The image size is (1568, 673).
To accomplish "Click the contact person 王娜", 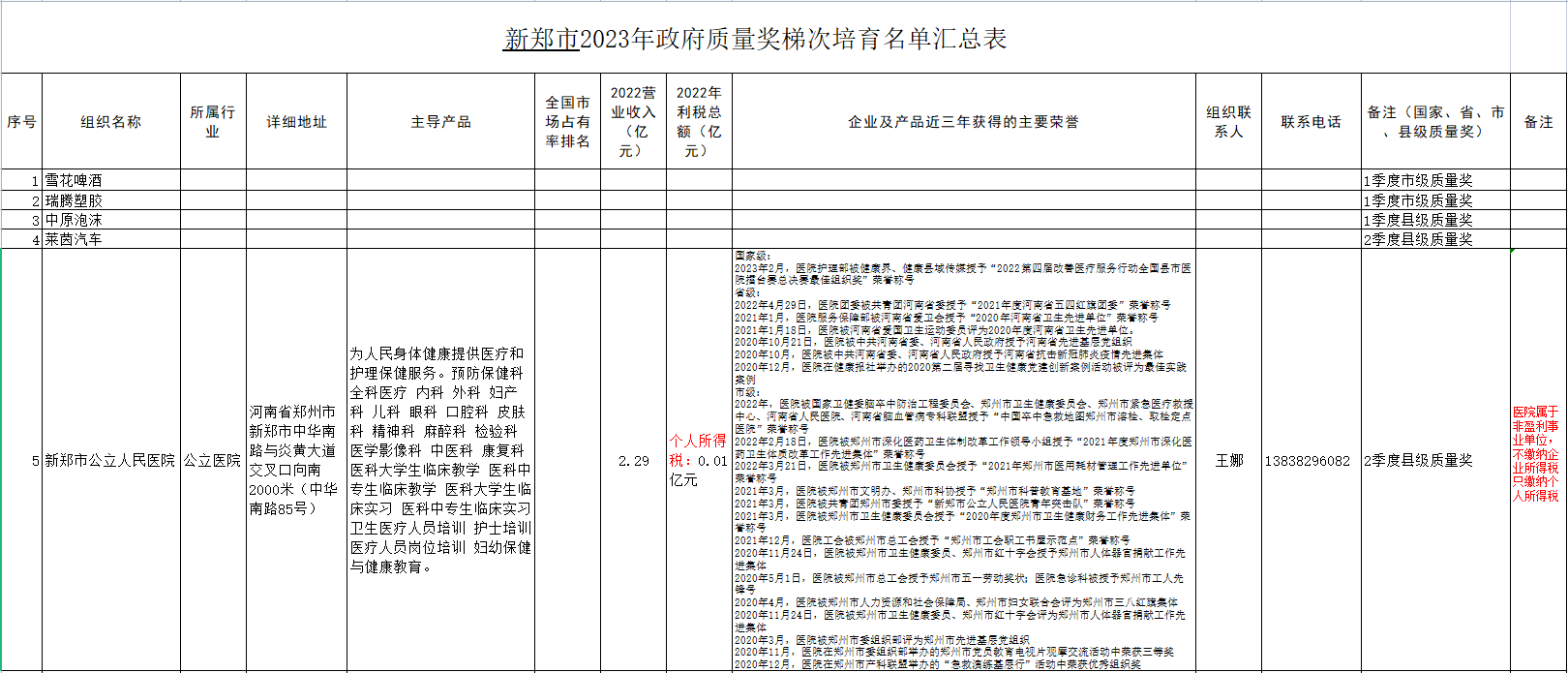I will pyautogui.click(x=1228, y=461).
